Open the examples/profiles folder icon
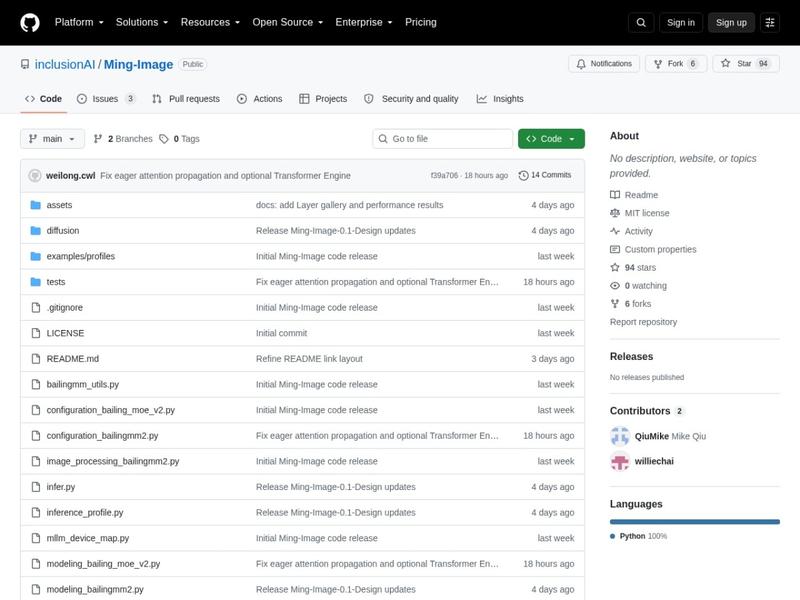 click(x=35, y=256)
